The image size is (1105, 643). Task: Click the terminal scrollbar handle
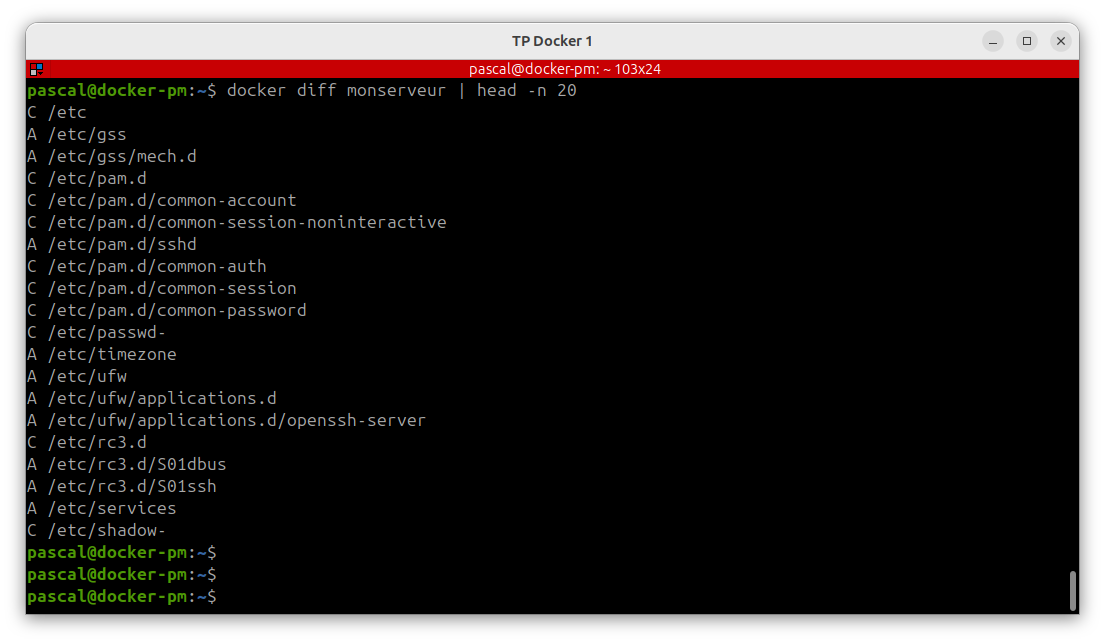click(1072, 590)
